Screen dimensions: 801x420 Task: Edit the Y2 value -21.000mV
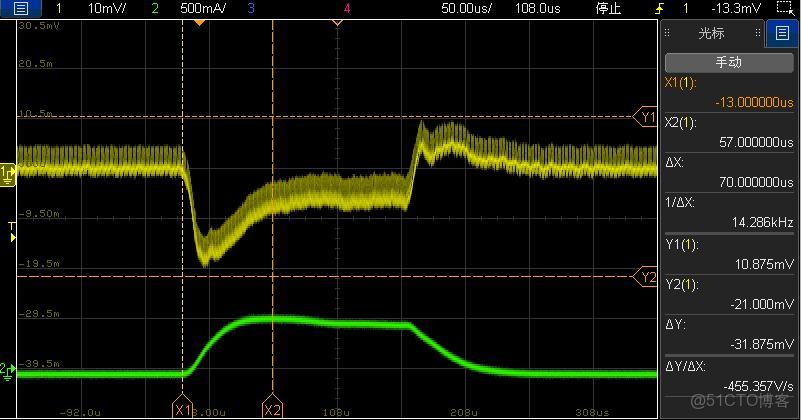pyautogui.click(x=762, y=304)
